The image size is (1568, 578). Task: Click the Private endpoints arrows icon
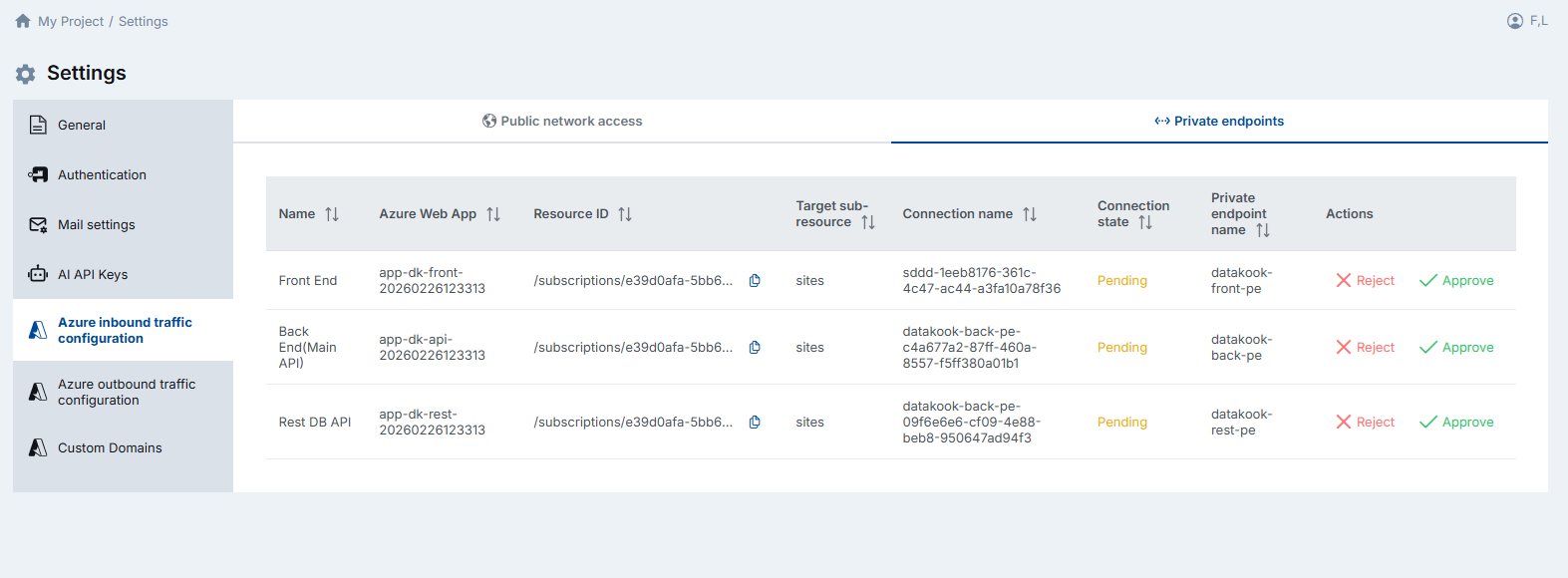pyautogui.click(x=1162, y=121)
